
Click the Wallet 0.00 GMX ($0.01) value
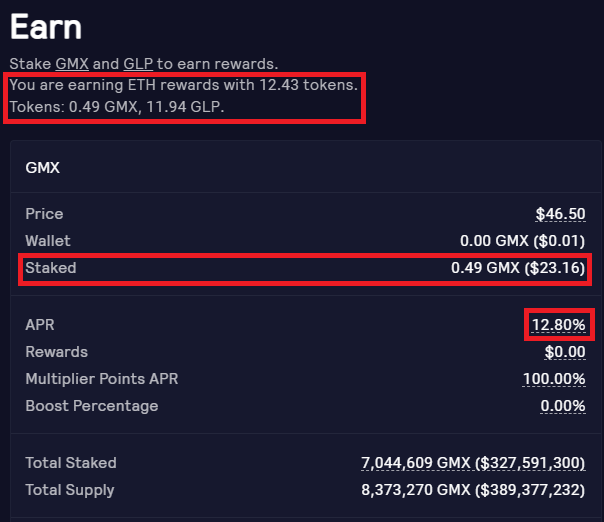tap(523, 241)
